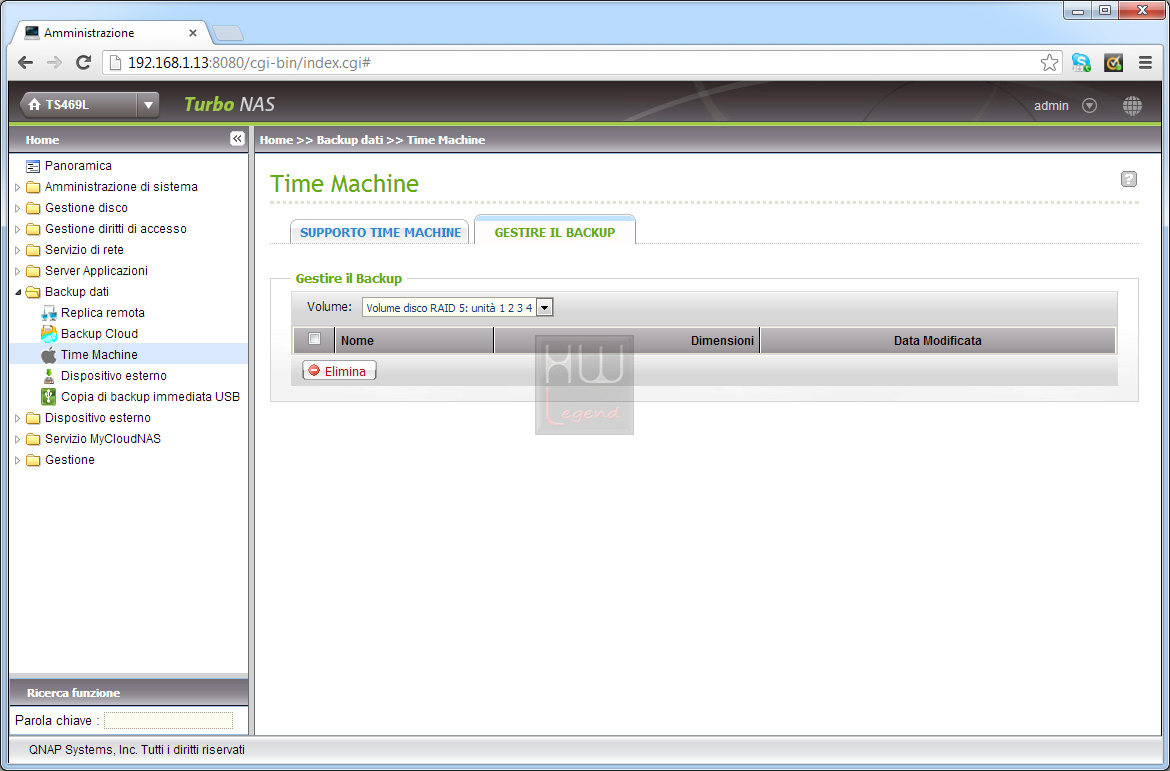The height and width of the screenshot is (771, 1170).
Task: Select the Gestire il Backup tab
Action: click(x=555, y=232)
